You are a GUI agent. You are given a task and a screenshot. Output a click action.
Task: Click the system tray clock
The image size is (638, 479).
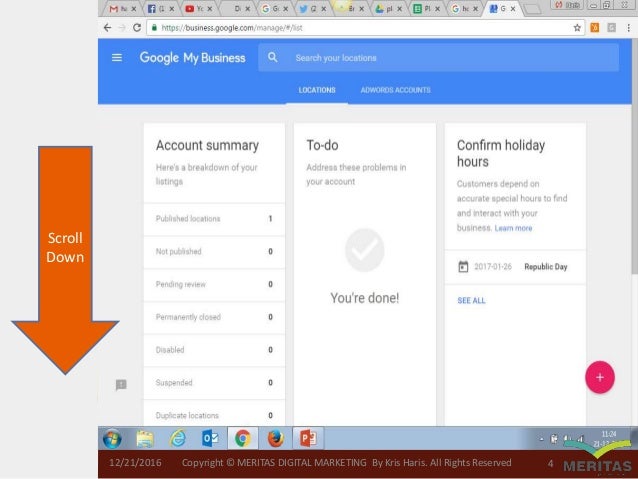pyautogui.click(x=607, y=439)
